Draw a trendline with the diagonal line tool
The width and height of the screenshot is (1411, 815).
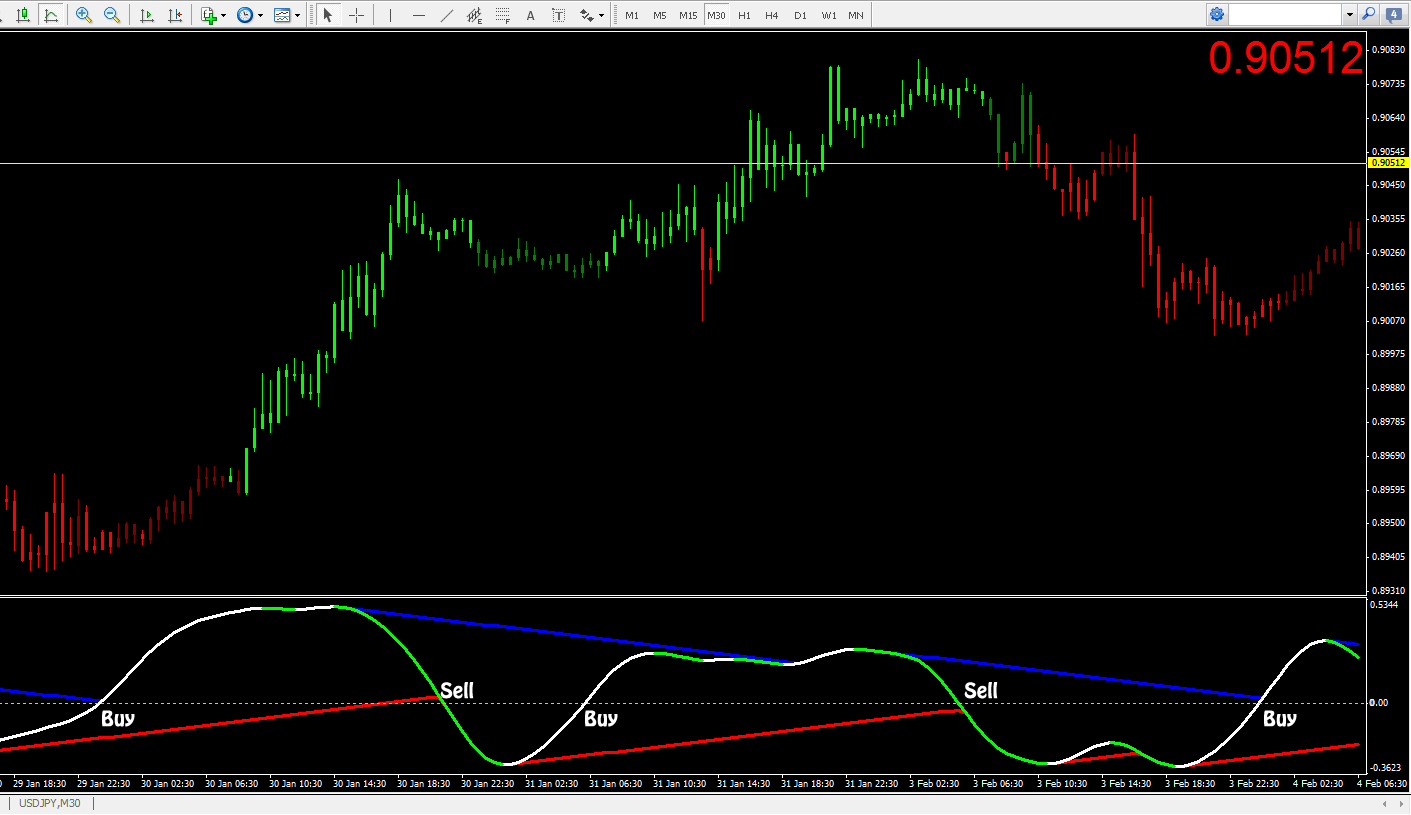tap(446, 15)
